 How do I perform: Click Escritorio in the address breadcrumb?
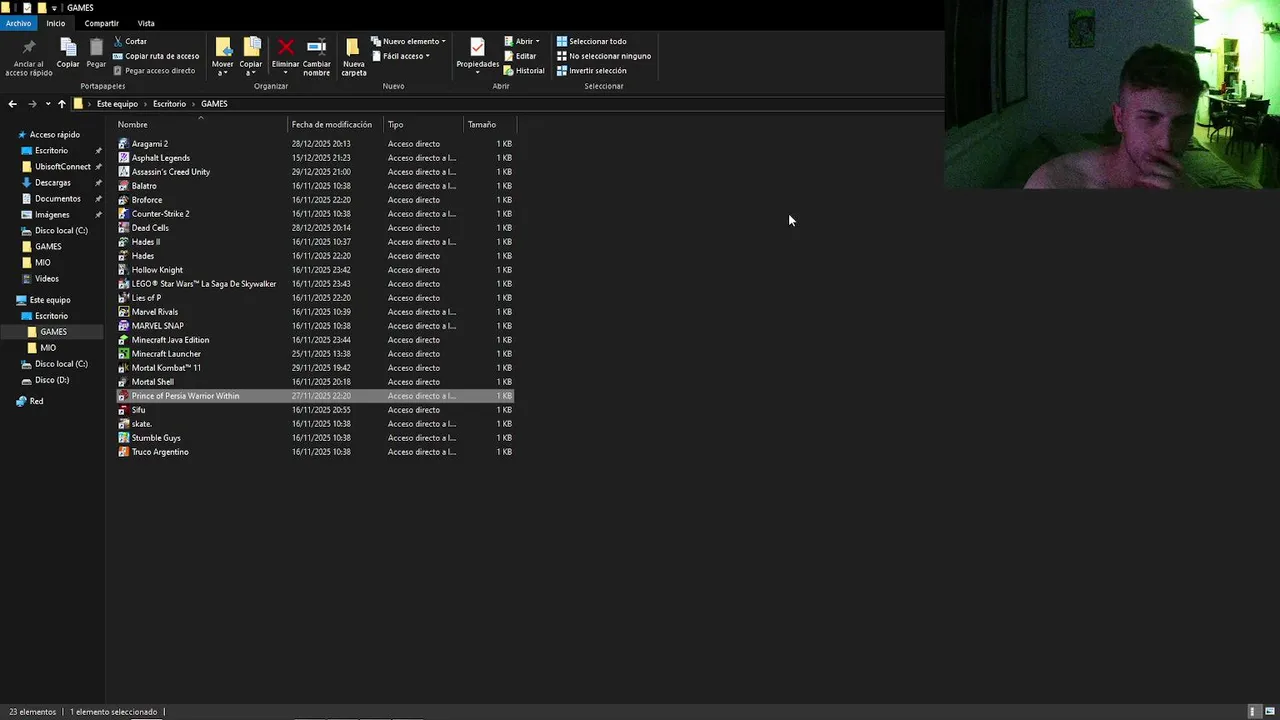(169, 104)
